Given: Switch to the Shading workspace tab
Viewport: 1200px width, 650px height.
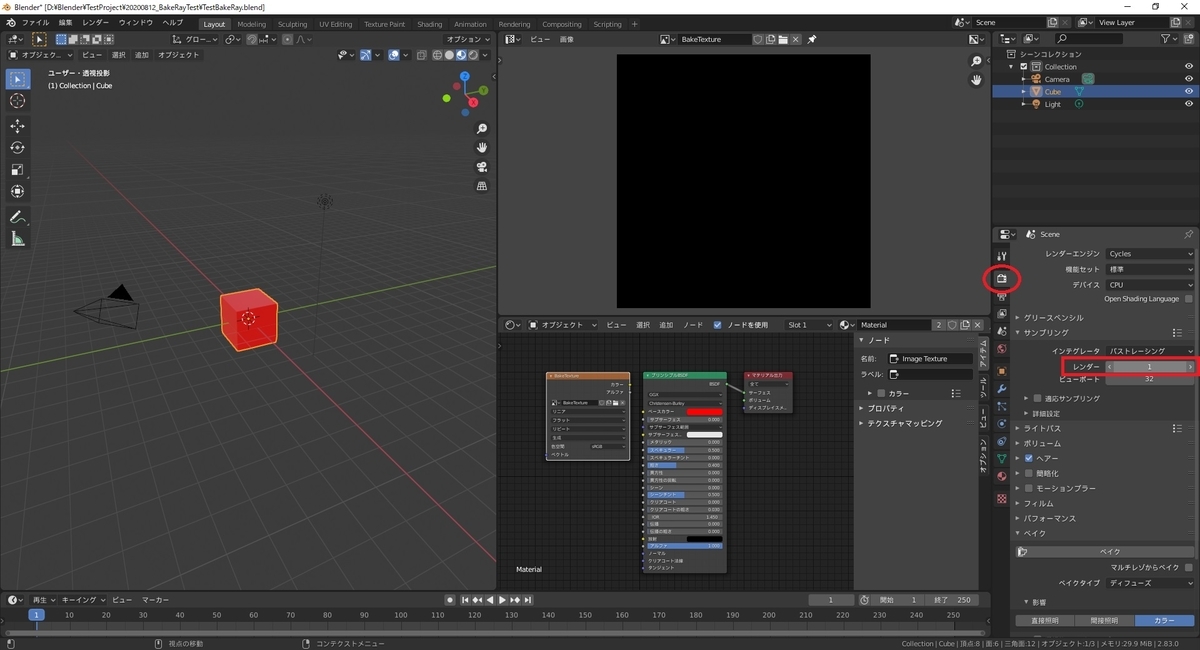Looking at the screenshot, I should (429, 24).
